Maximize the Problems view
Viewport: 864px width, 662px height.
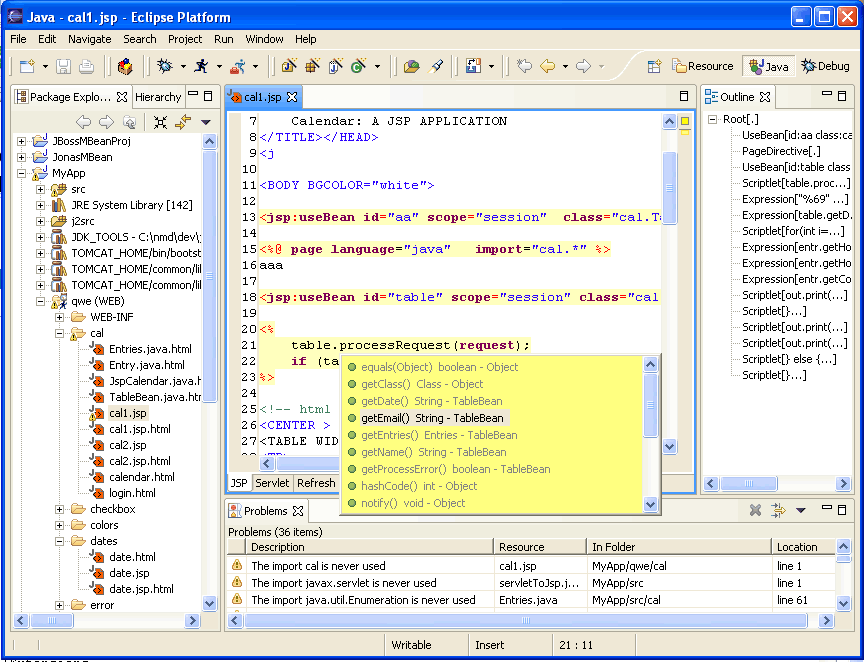coord(842,510)
